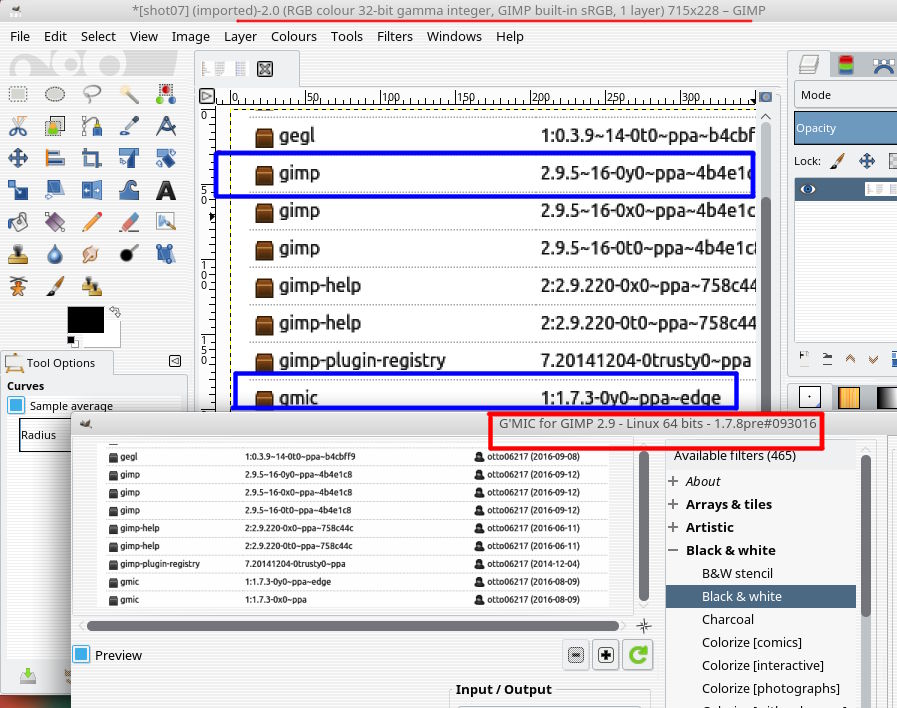Image resolution: width=897 pixels, height=708 pixels.
Task: Select the Move tool
Action: (18, 158)
